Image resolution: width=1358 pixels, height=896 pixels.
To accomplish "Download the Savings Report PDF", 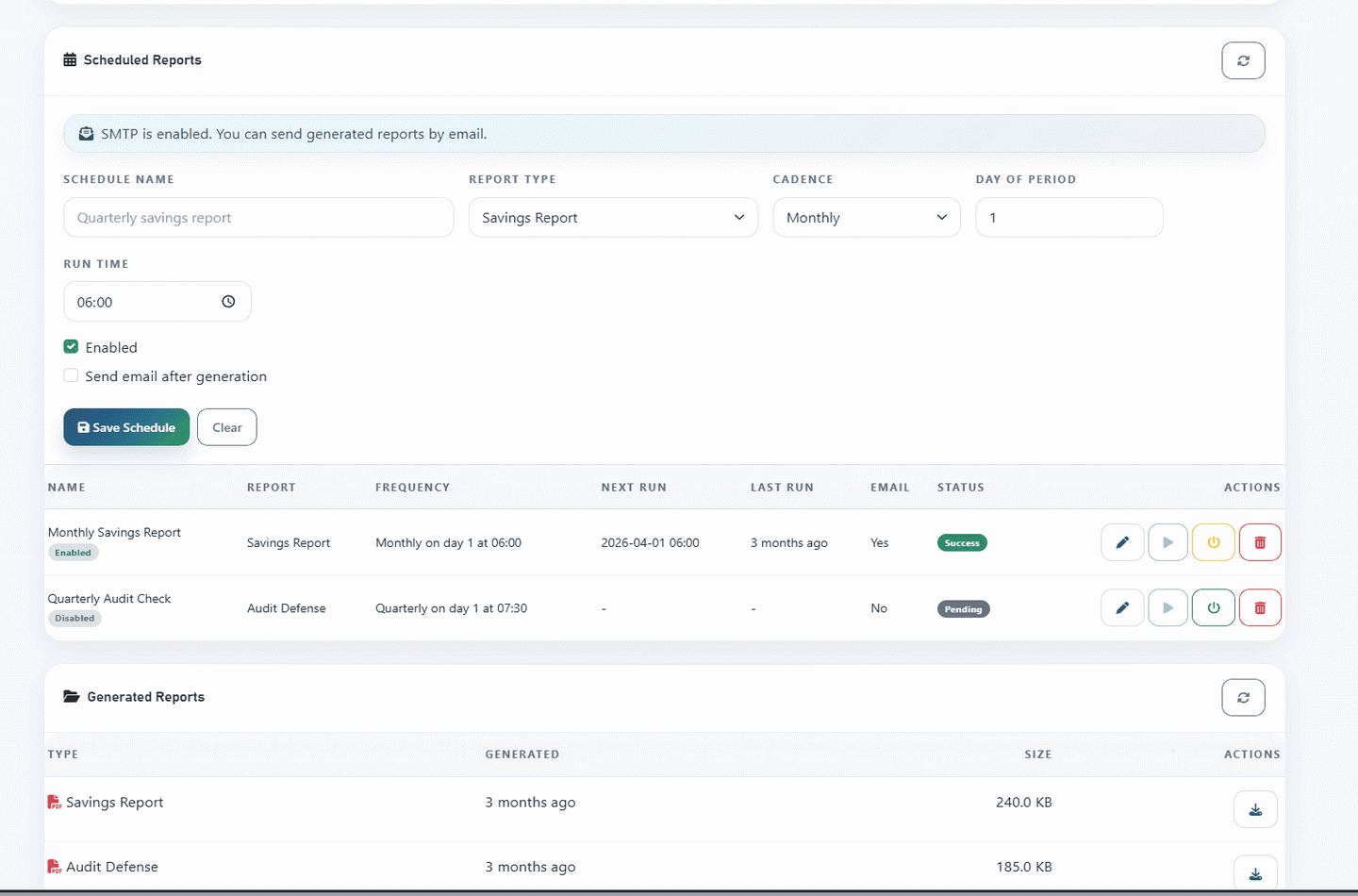I will coord(1255,809).
